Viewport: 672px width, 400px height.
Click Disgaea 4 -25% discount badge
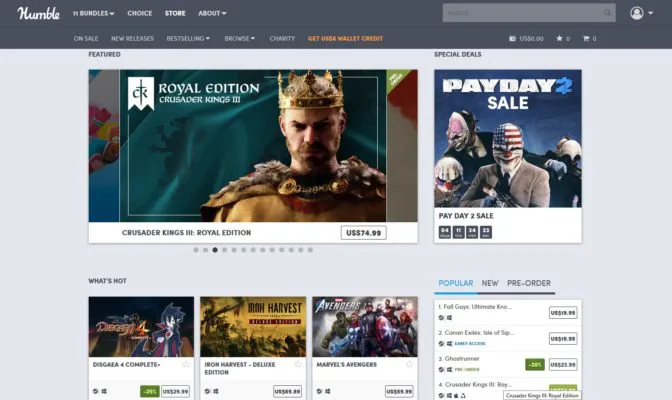pos(150,391)
